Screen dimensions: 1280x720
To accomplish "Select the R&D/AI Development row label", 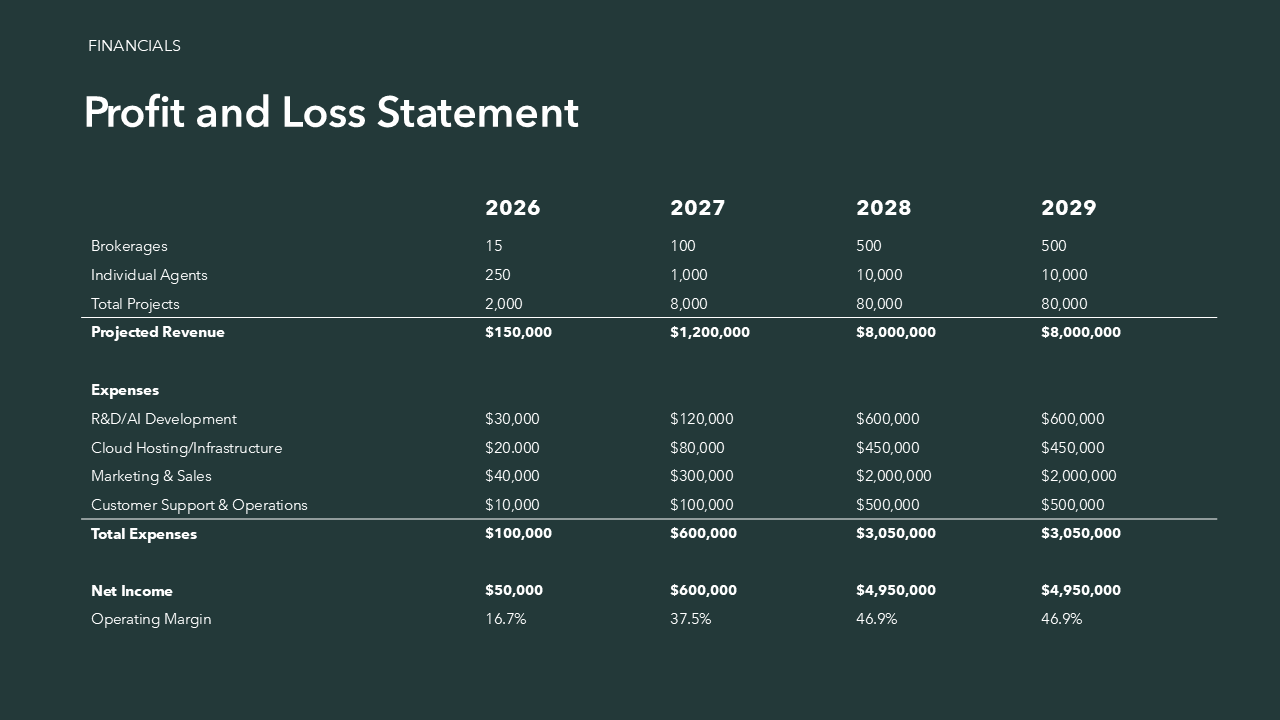I will click(x=164, y=419).
